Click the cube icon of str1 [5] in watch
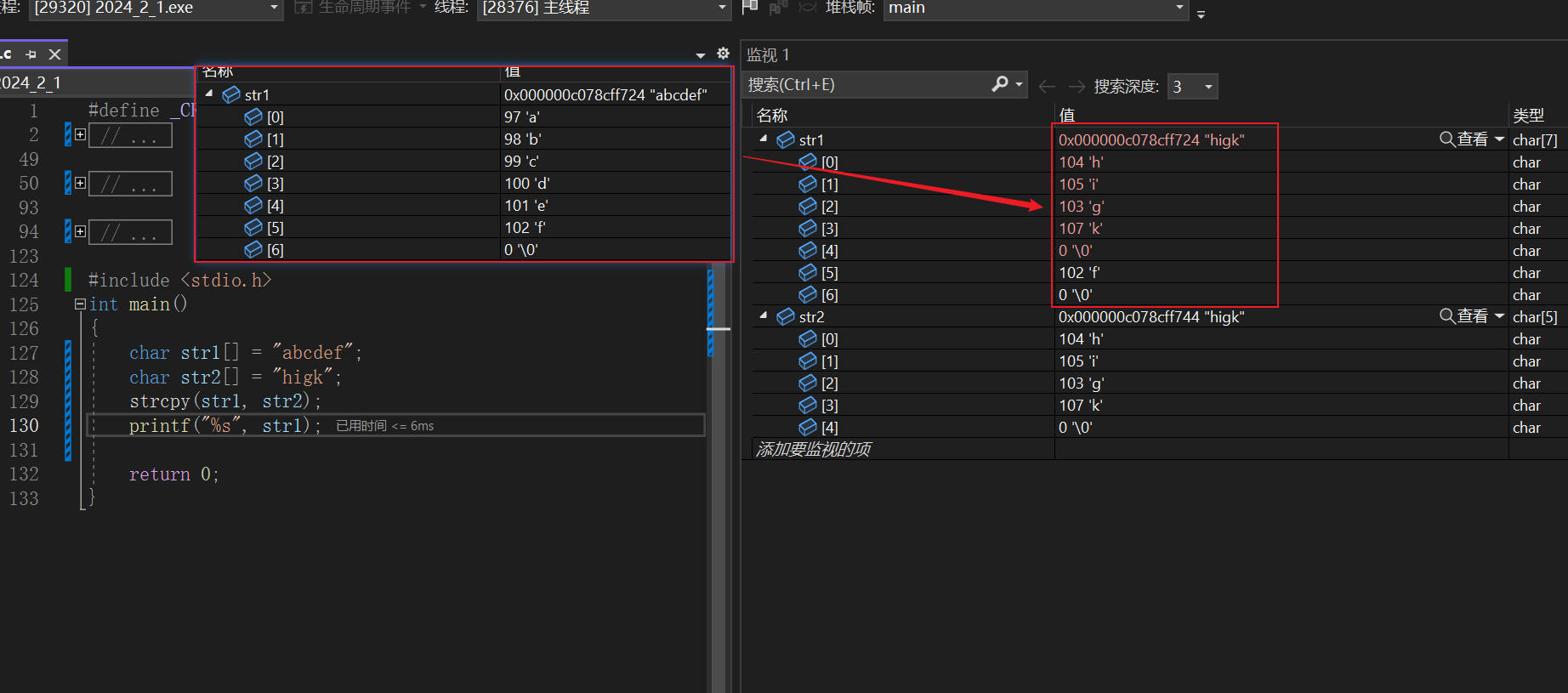 click(808, 272)
